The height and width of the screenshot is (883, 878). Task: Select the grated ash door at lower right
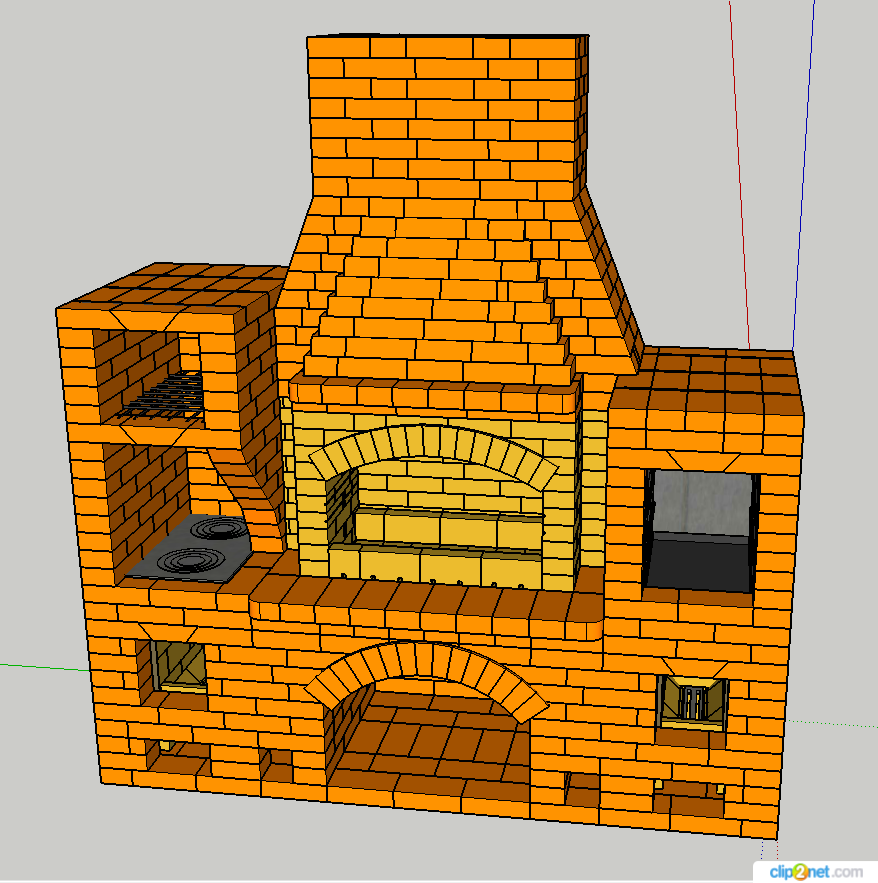tap(691, 699)
